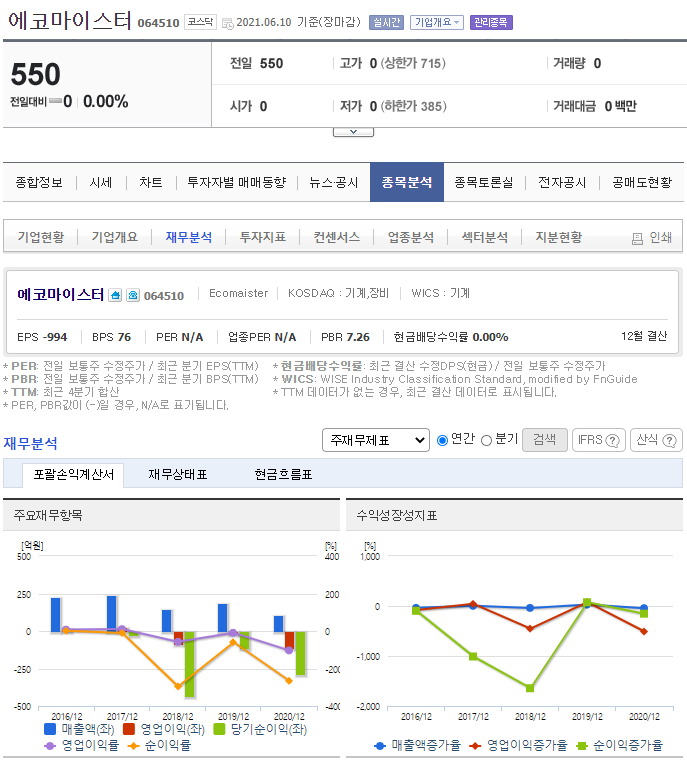This screenshot has height=762, width=687.
Task: Select the 재무분석 sub-tab
Action: (x=189, y=237)
